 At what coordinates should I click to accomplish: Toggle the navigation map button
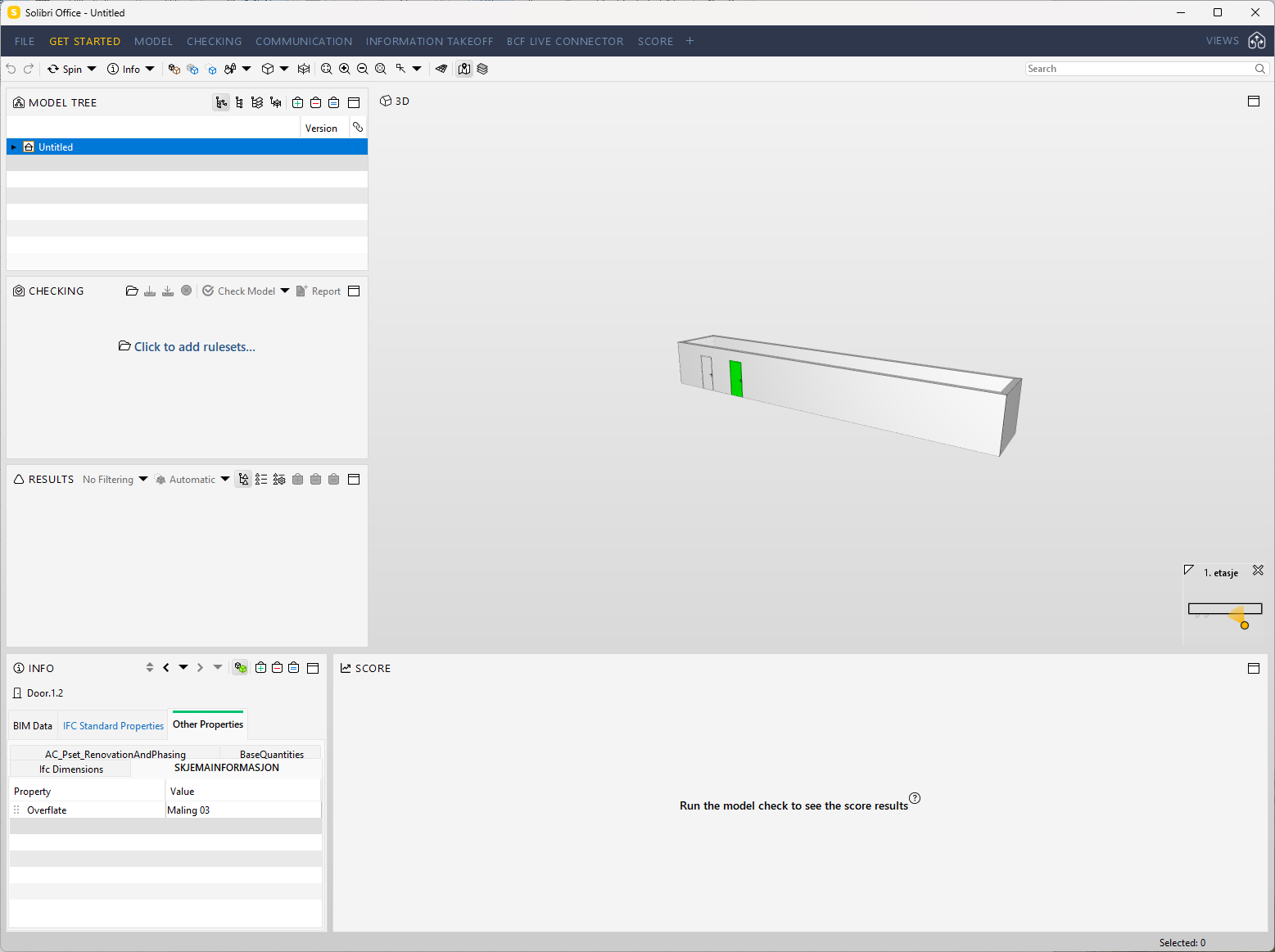coord(464,69)
